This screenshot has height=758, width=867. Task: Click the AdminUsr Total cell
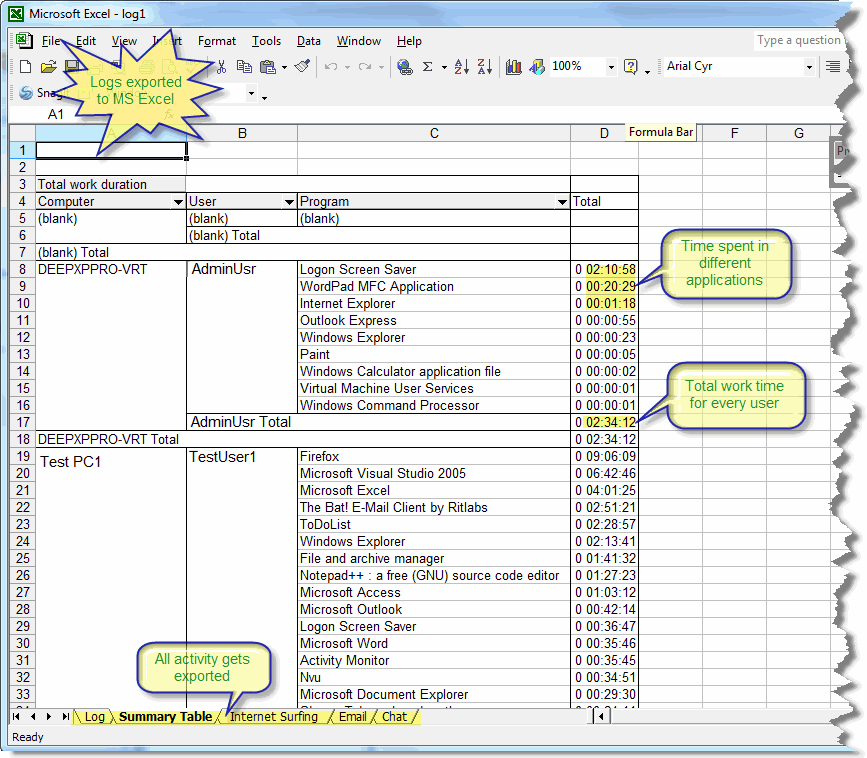[378, 422]
